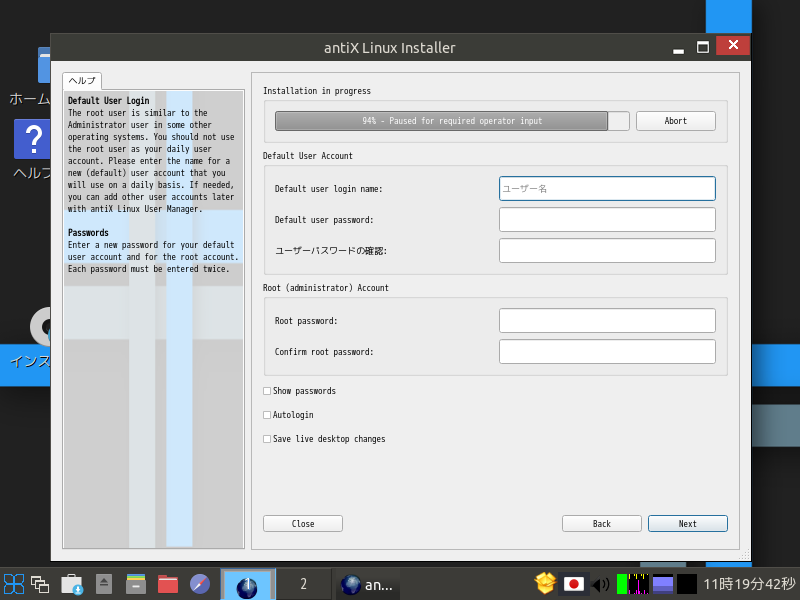
Task: Open the magenta network monitor tray graph
Action: [x=638, y=584]
